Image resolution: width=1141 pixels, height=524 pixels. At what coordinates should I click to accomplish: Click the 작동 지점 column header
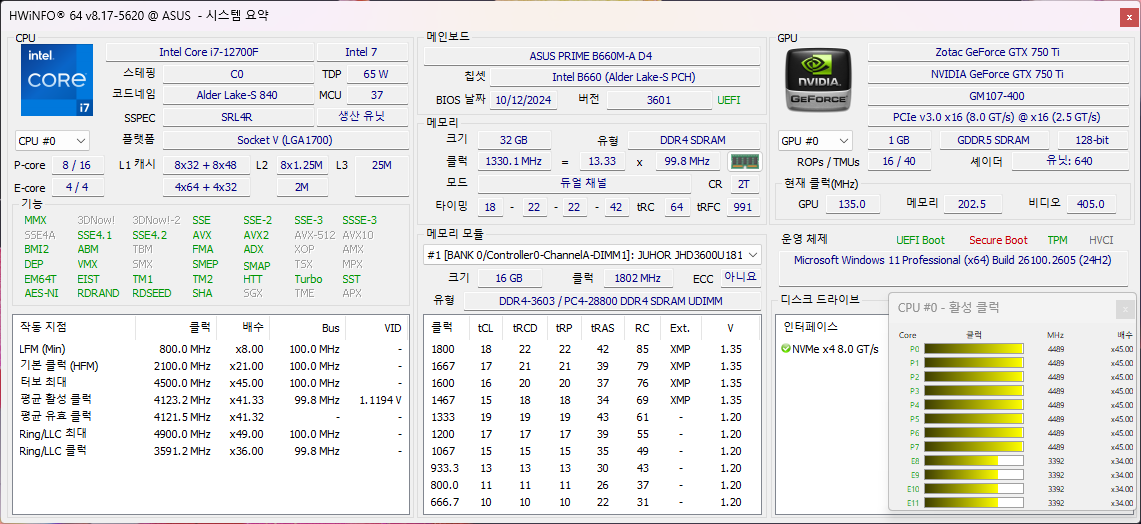click(74, 328)
